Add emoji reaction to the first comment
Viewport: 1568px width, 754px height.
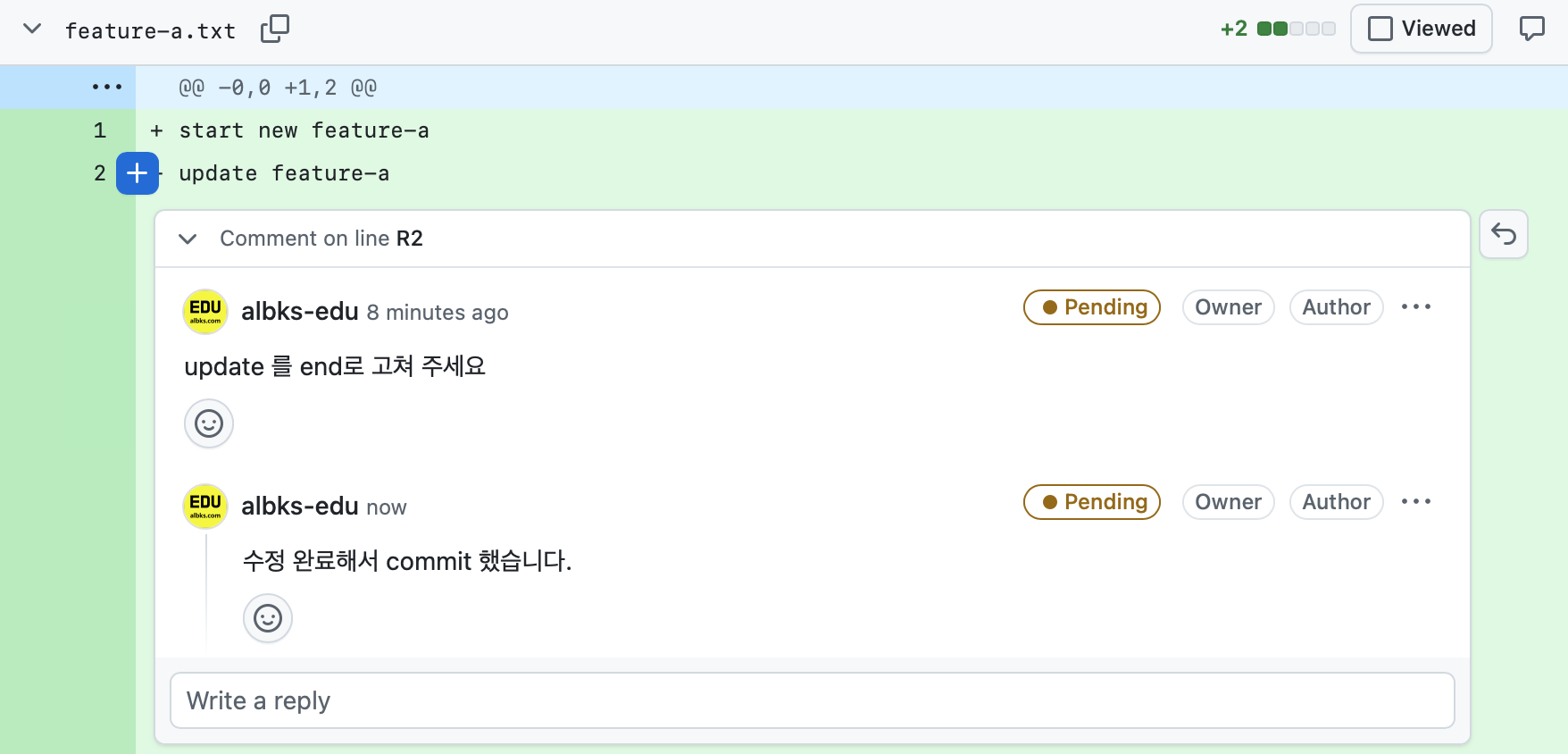coord(209,423)
